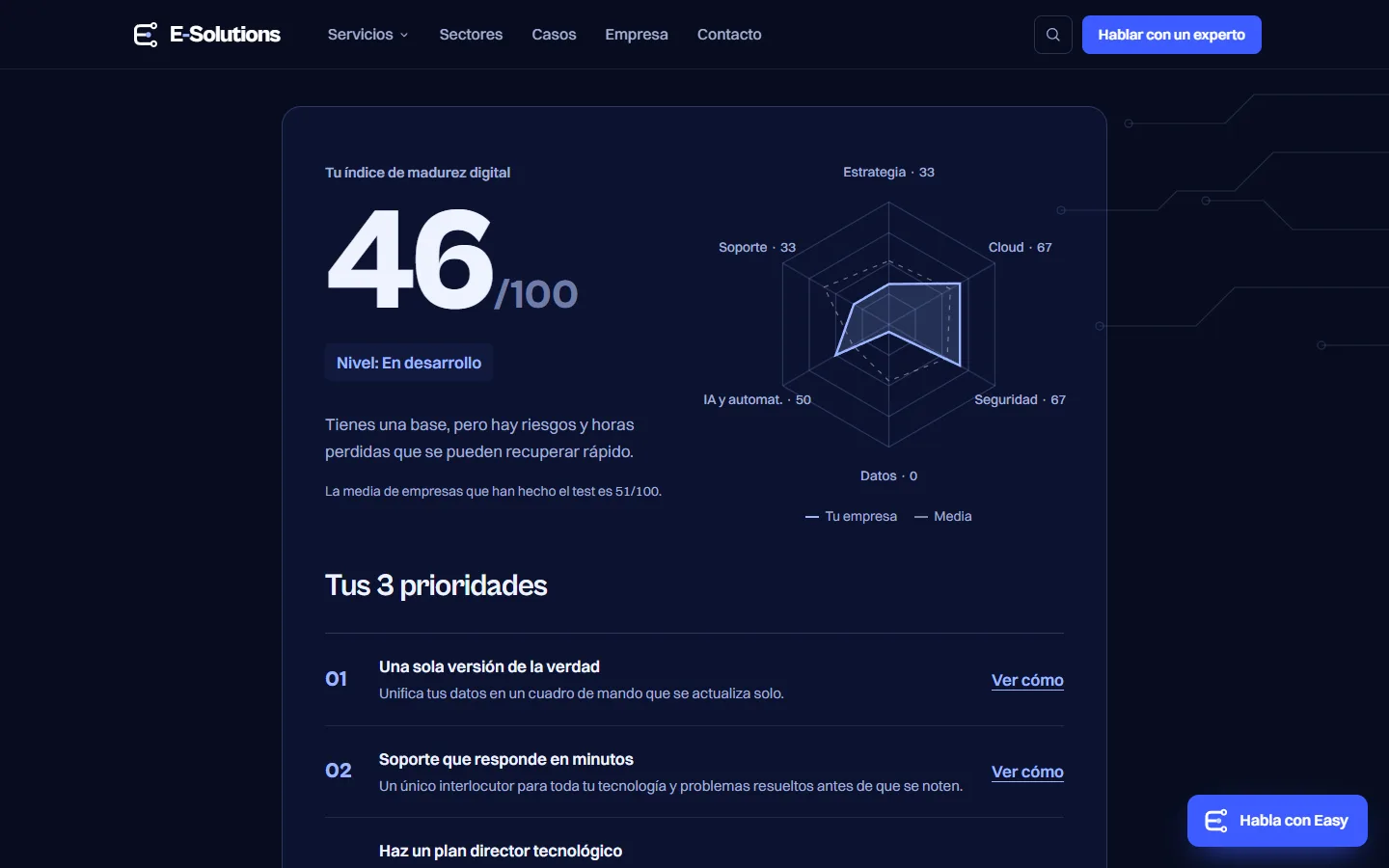
Task: Click the 'Tu empresa' chart legend entry
Action: [851, 517]
